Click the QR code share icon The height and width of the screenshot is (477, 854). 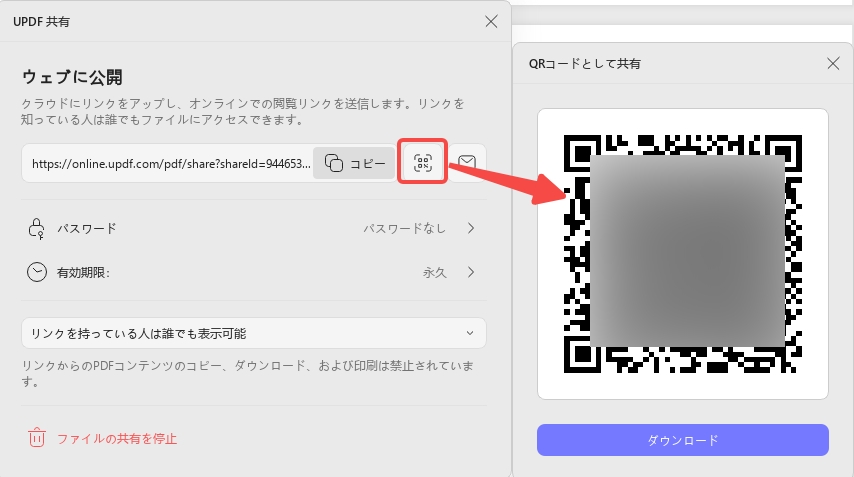click(x=423, y=162)
